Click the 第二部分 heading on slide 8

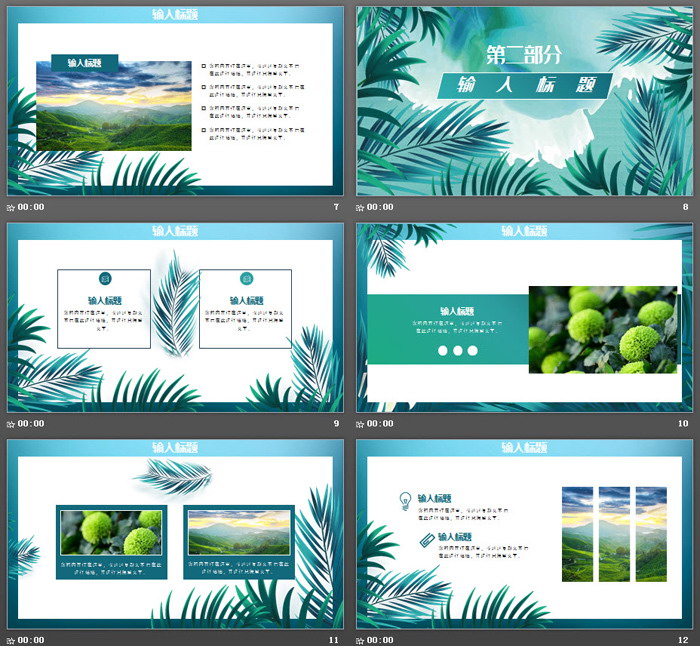(x=522, y=55)
